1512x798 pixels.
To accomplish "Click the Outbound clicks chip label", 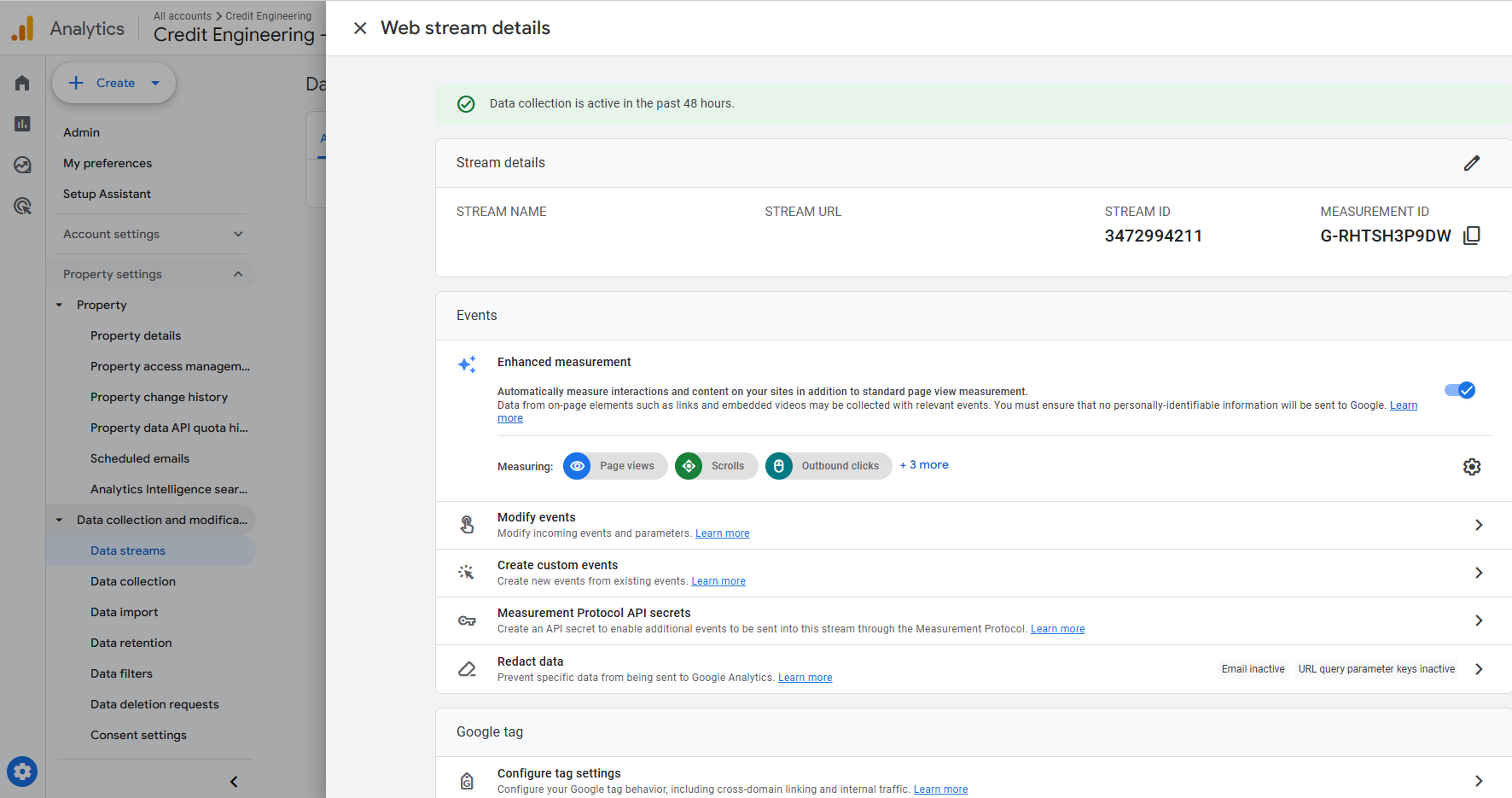I will coord(840,466).
